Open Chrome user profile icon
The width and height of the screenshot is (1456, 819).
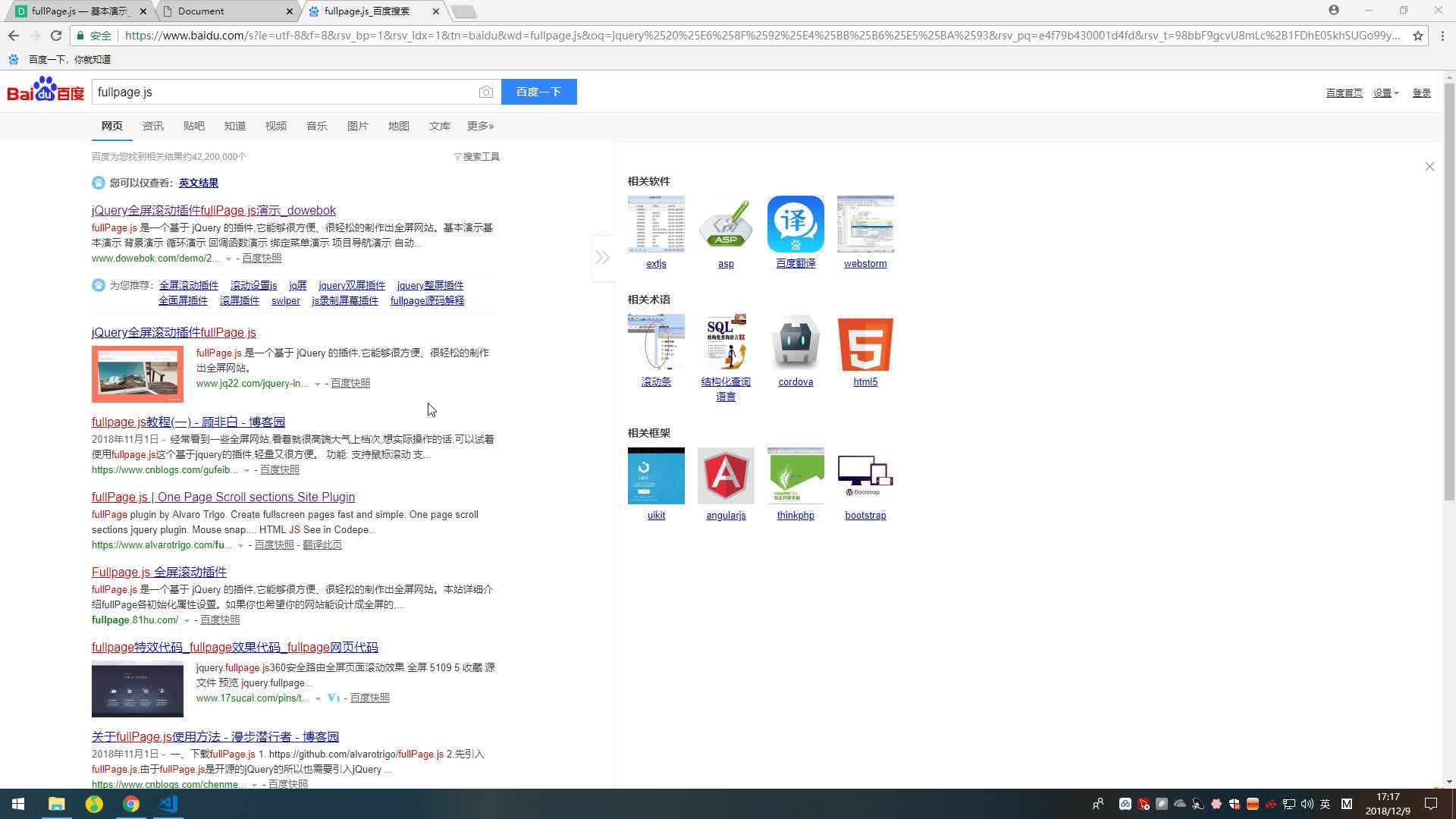tap(1334, 10)
